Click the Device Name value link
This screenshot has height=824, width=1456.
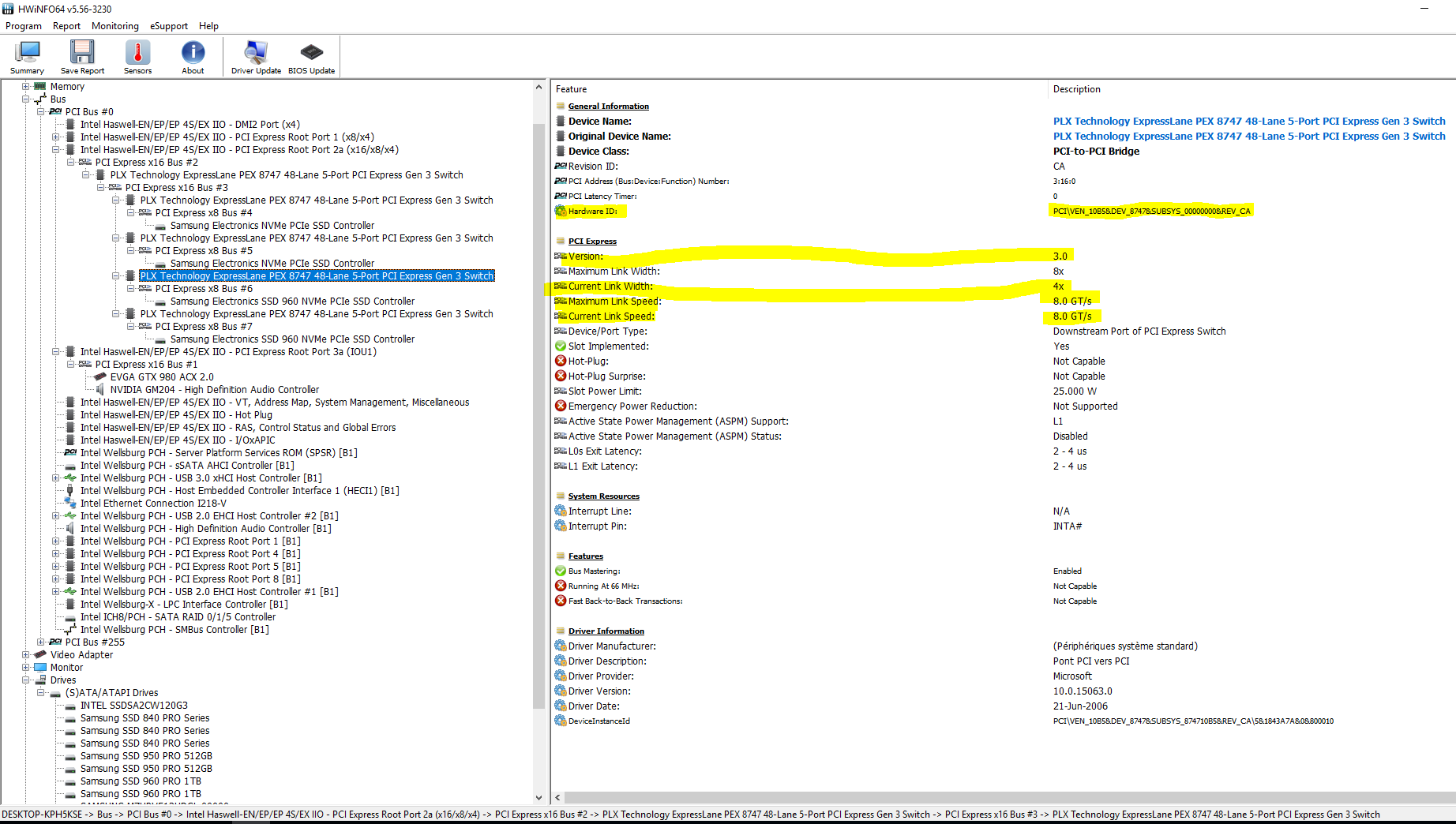1249,122
